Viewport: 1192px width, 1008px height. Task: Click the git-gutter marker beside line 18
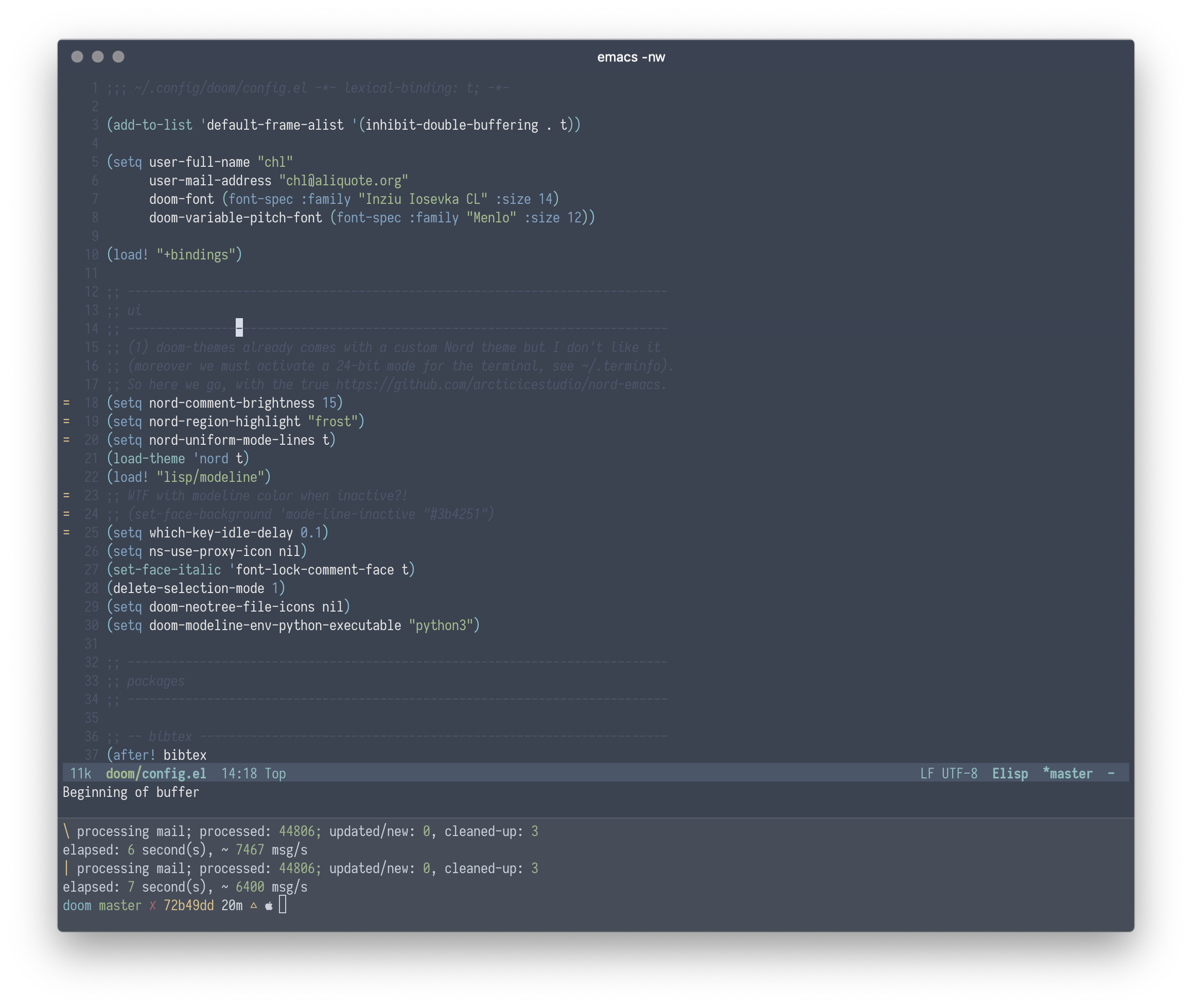[x=66, y=403]
